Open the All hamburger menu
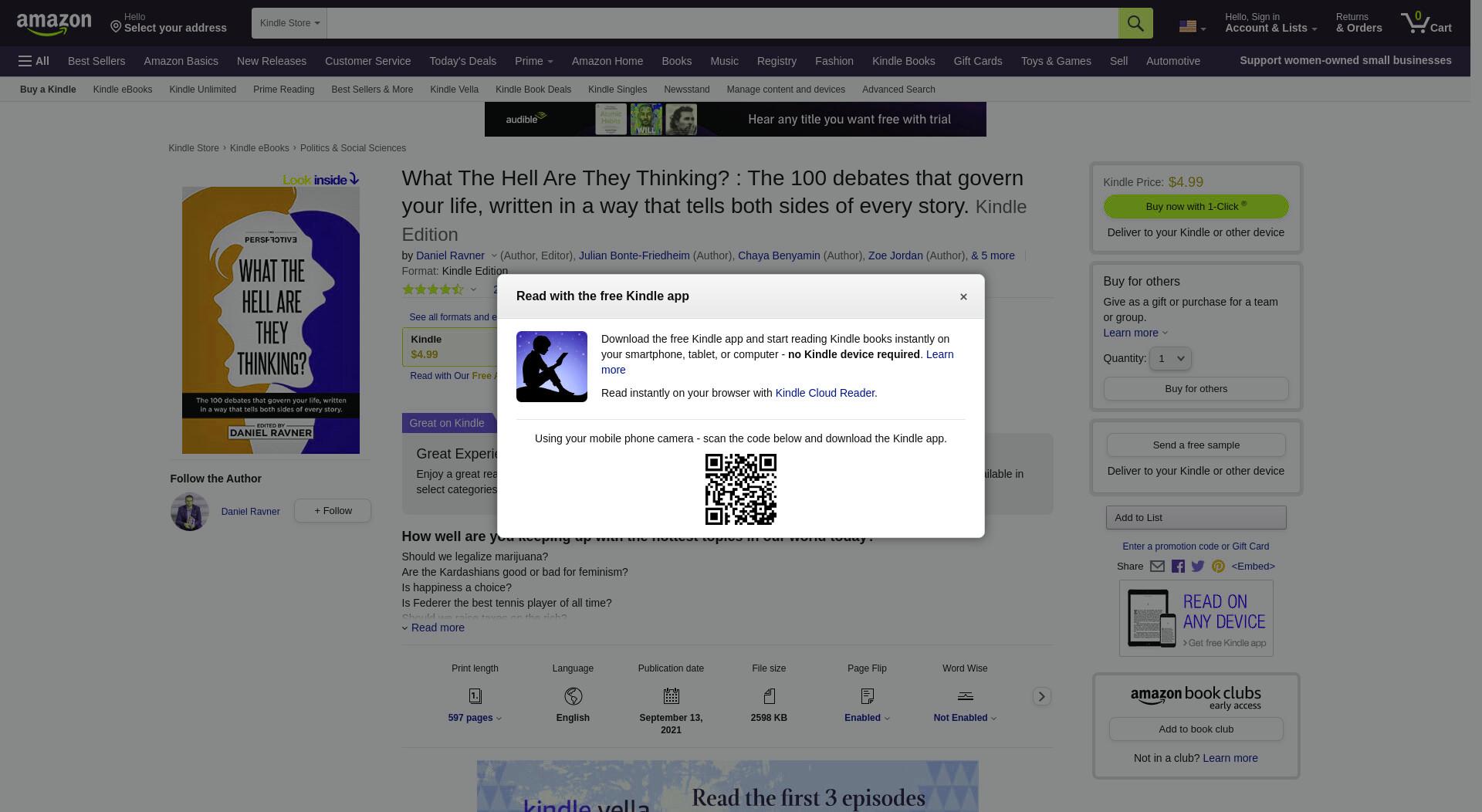Viewport: 1482px width, 812px height. coord(34,61)
